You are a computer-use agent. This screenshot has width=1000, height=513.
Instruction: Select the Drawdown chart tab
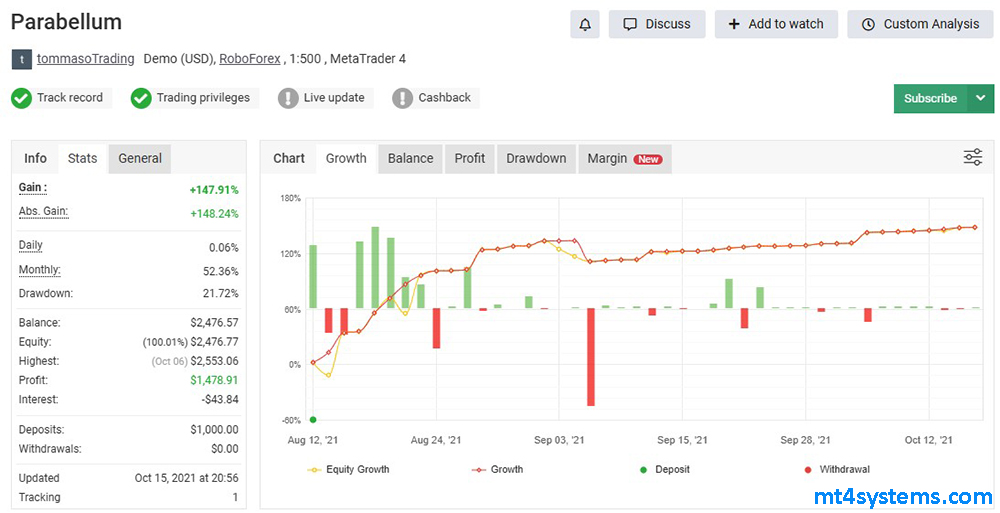[x=536, y=158]
